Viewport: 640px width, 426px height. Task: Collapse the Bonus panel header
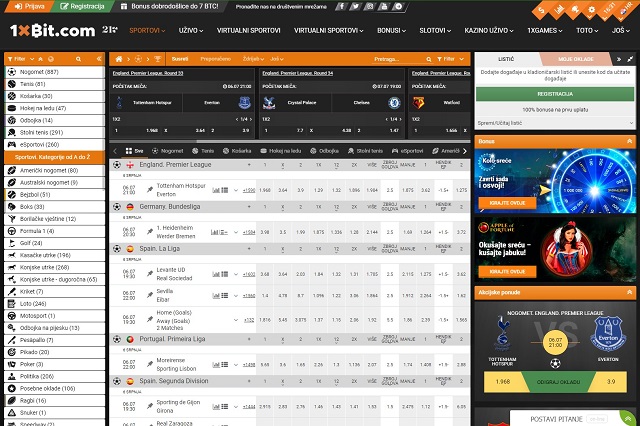coord(629,141)
